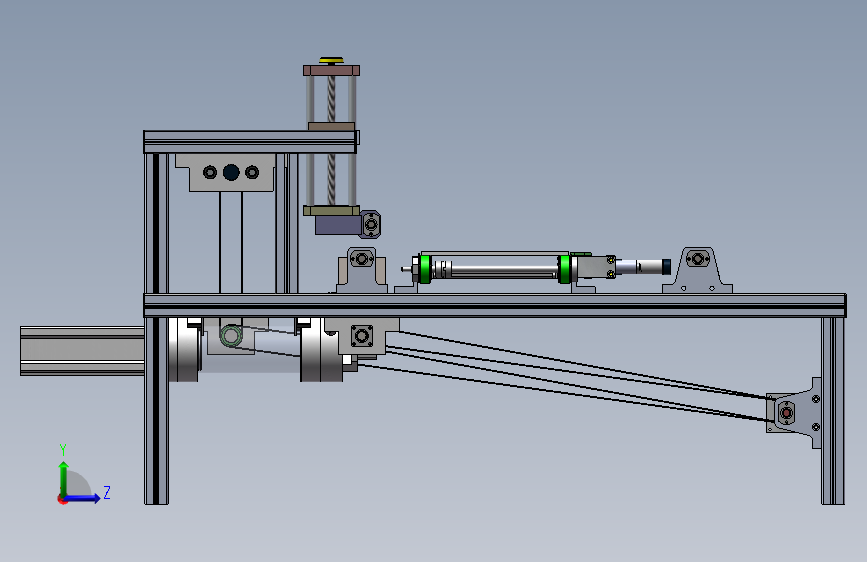Click the blue Z axis arrow of the triad
This screenshot has width=867, height=562.
[x=83, y=498]
